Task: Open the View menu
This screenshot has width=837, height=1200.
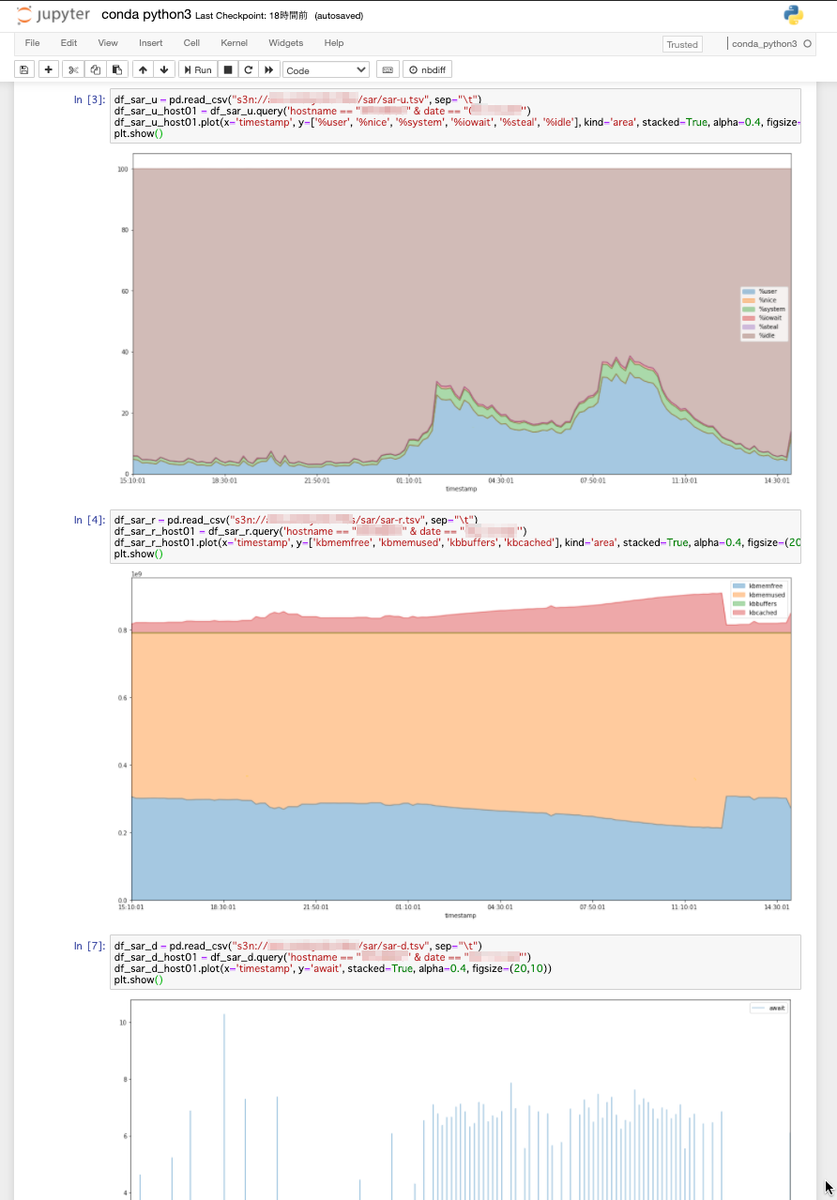Action: click(108, 43)
